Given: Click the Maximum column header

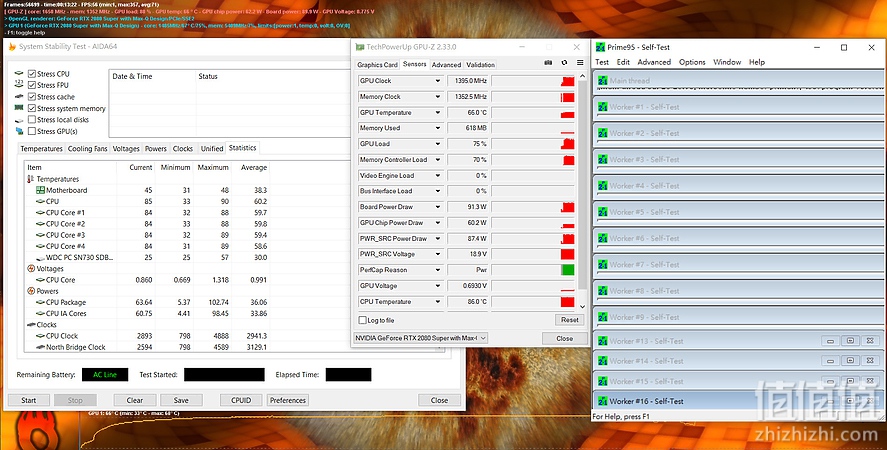Looking at the screenshot, I should [213, 168].
